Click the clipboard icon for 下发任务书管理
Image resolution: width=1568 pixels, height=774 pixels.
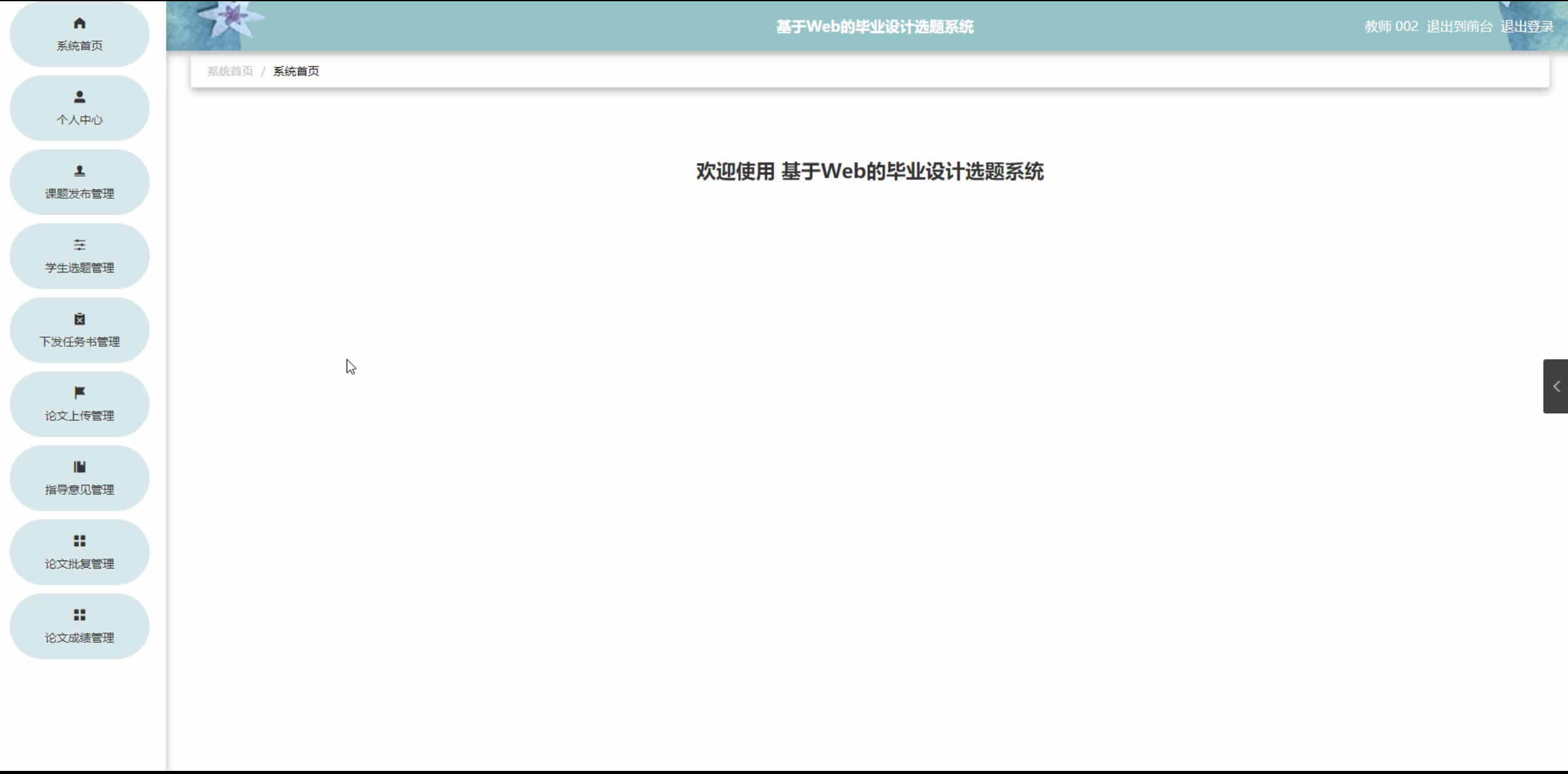(x=79, y=319)
